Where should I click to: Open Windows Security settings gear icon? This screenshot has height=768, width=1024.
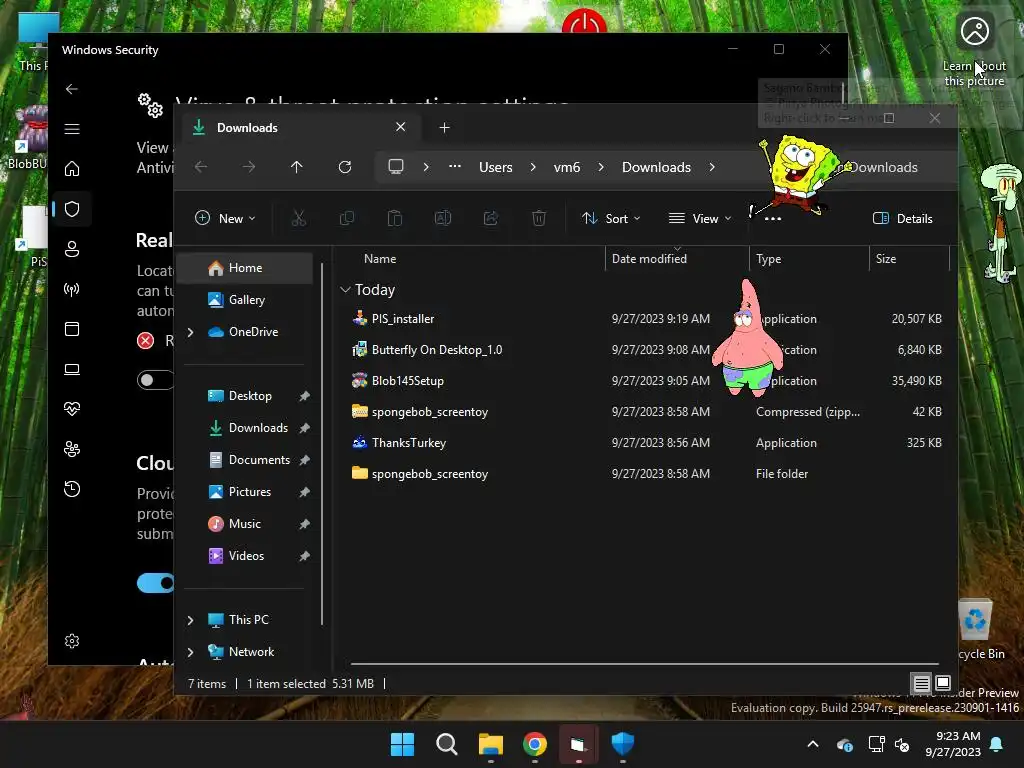[x=72, y=641]
